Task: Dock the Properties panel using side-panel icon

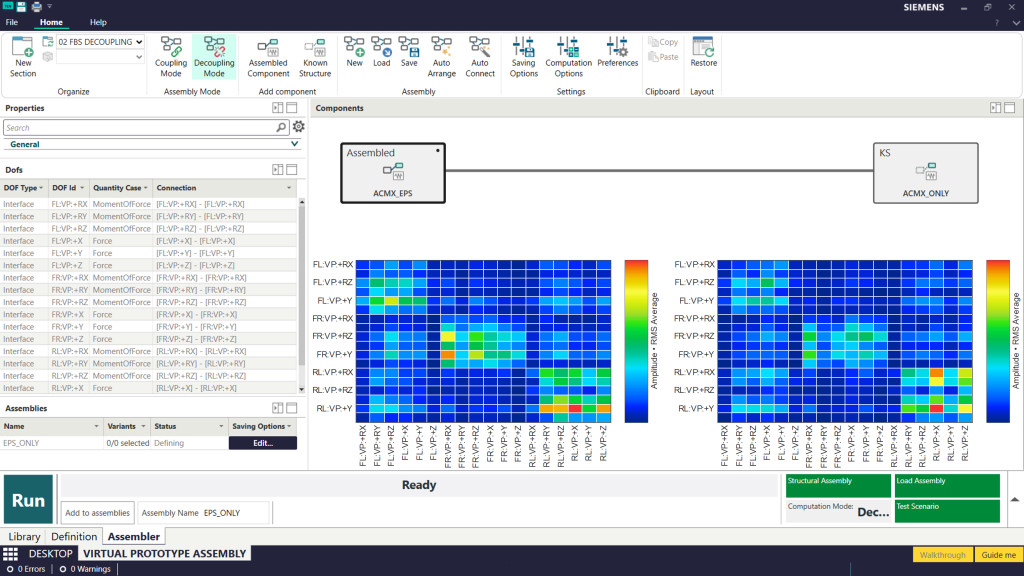Action: [278, 108]
